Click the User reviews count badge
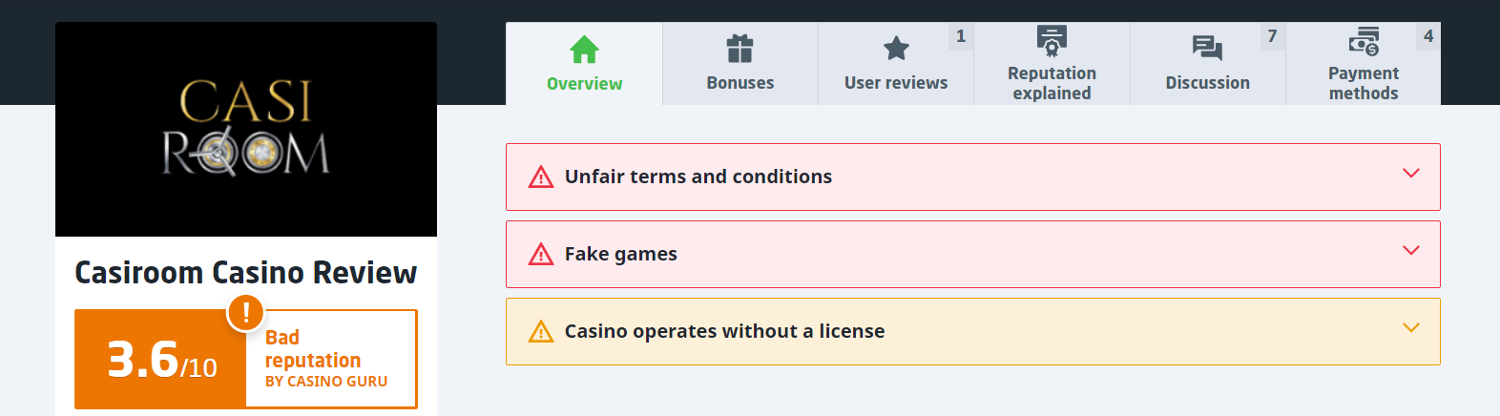This screenshot has height=416, width=1500. pos(961,37)
